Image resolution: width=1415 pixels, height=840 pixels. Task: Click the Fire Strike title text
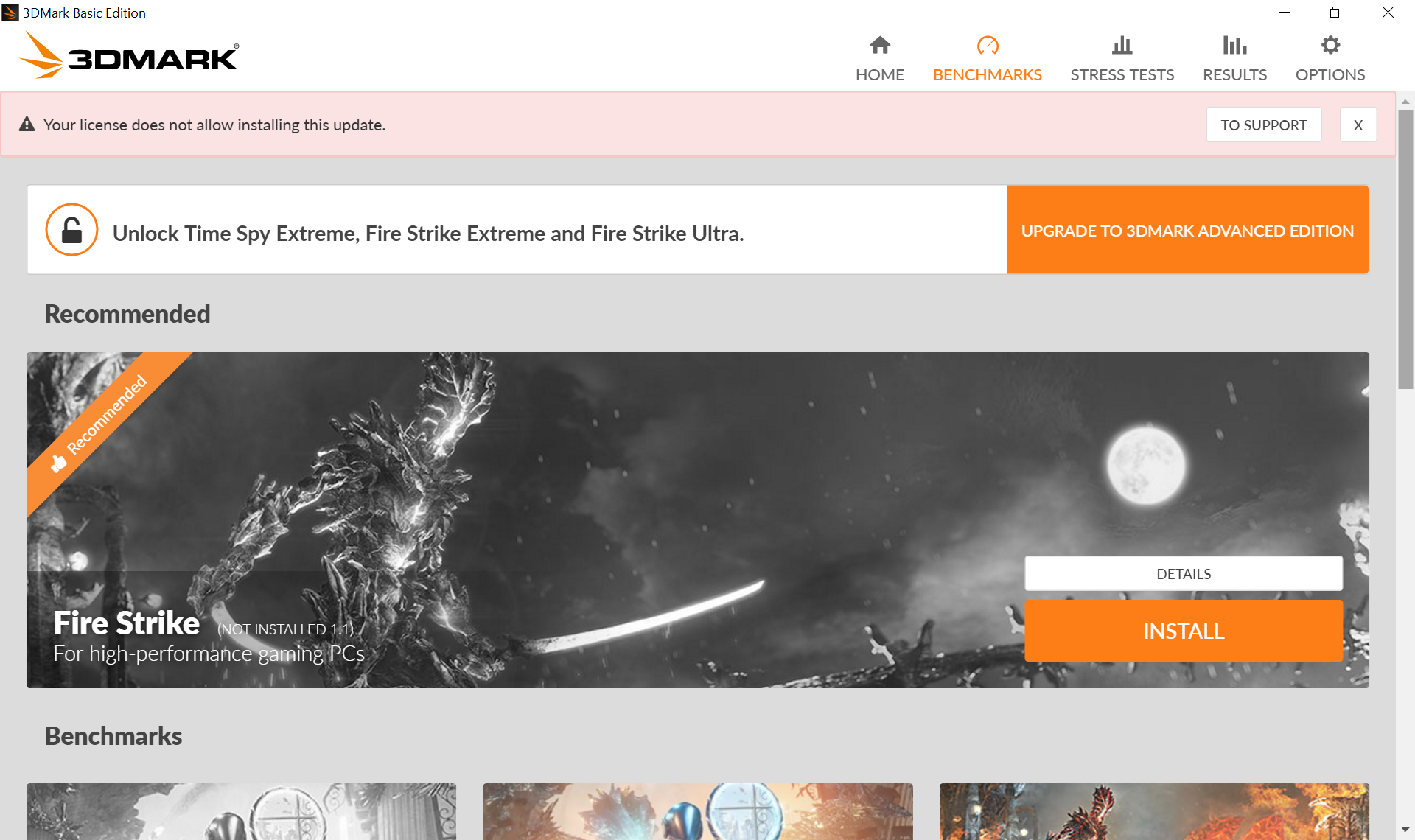click(126, 623)
